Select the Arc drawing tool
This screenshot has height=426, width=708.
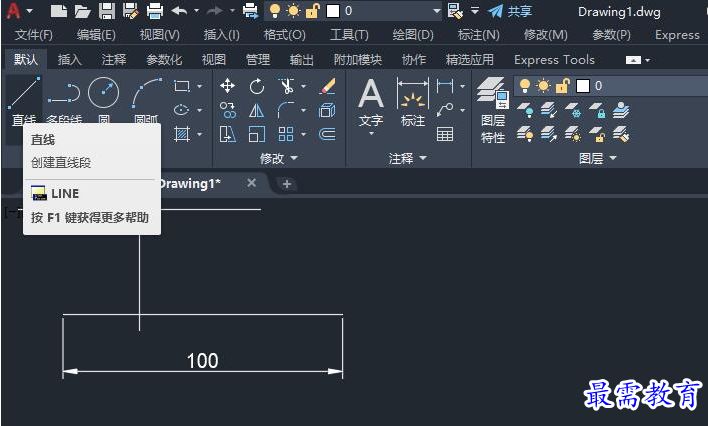146,93
